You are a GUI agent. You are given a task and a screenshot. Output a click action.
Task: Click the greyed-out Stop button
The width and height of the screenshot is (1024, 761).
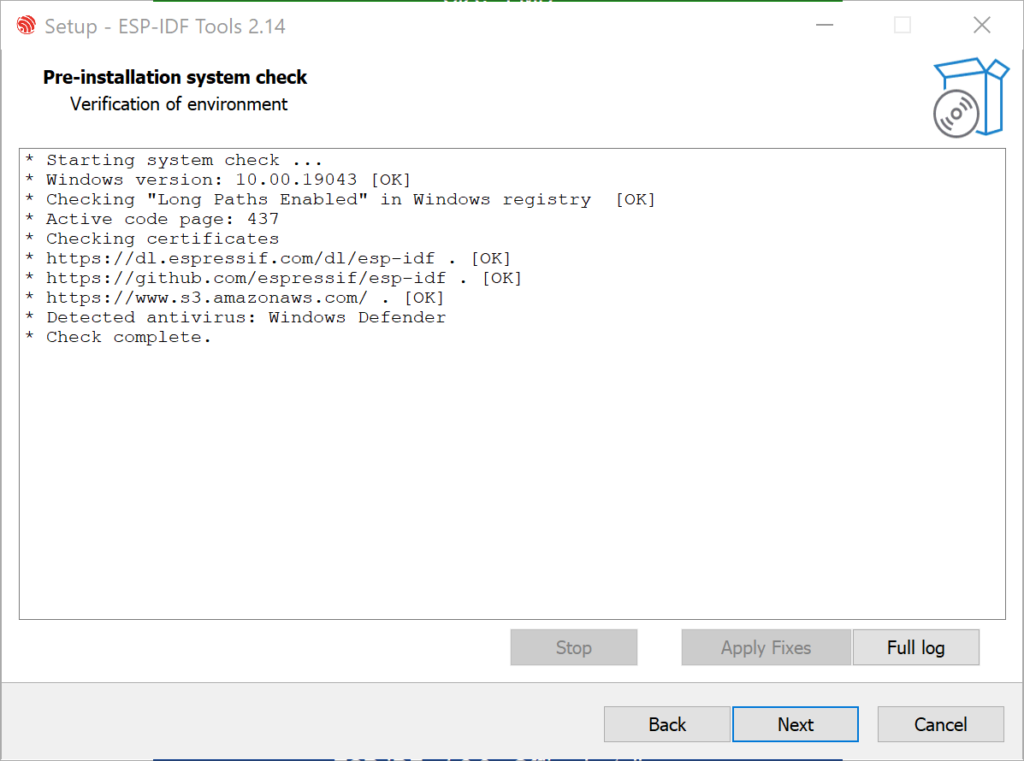pos(573,647)
